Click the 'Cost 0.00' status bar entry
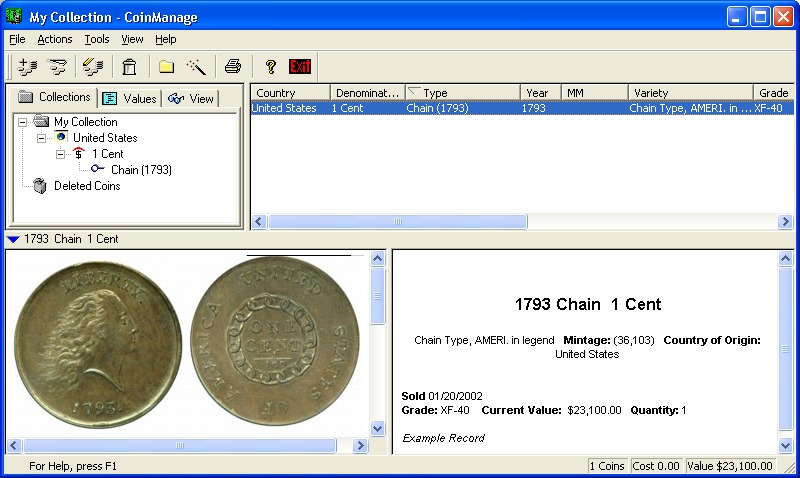The height and width of the screenshot is (478, 800). pos(656,466)
